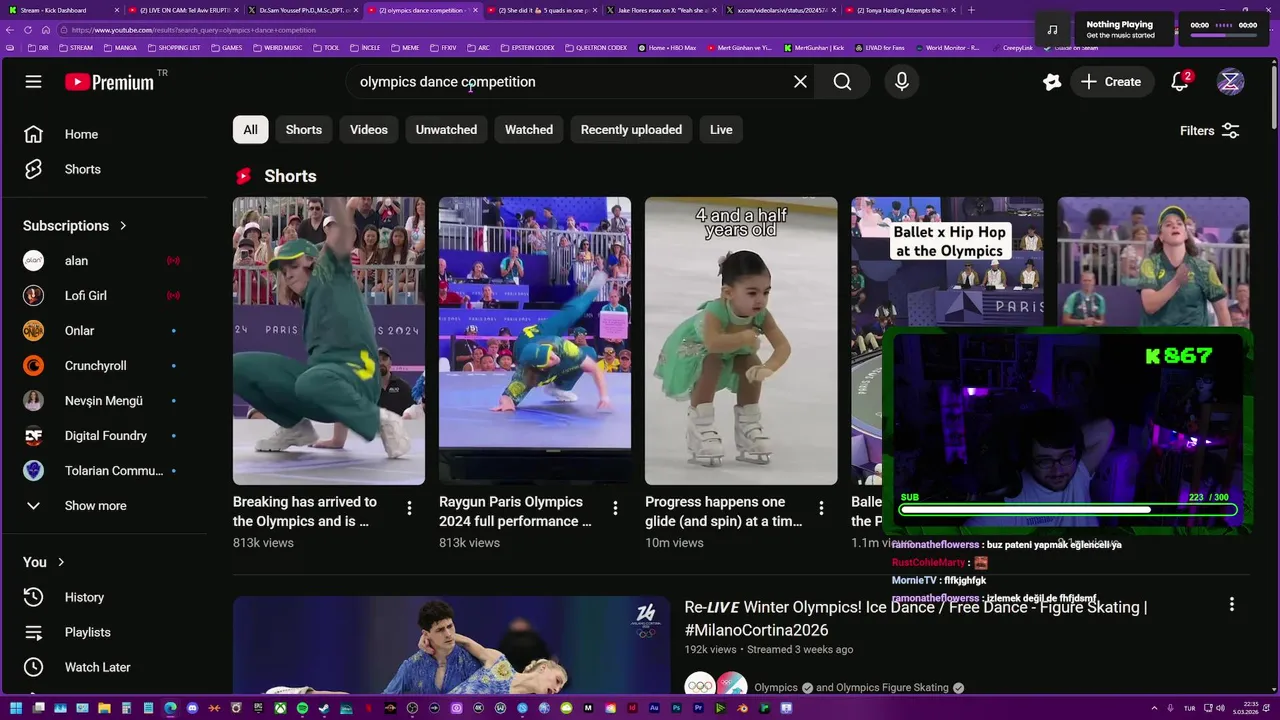Open the WEIRD MUSIC bookmarks folder
The height and width of the screenshot is (720, 1280).
(x=279, y=47)
